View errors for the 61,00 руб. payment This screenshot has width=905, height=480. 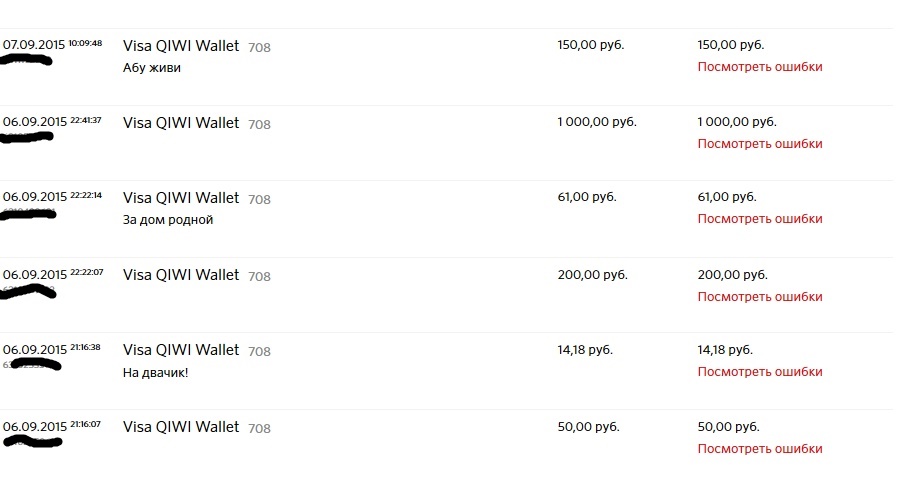[760, 219]
